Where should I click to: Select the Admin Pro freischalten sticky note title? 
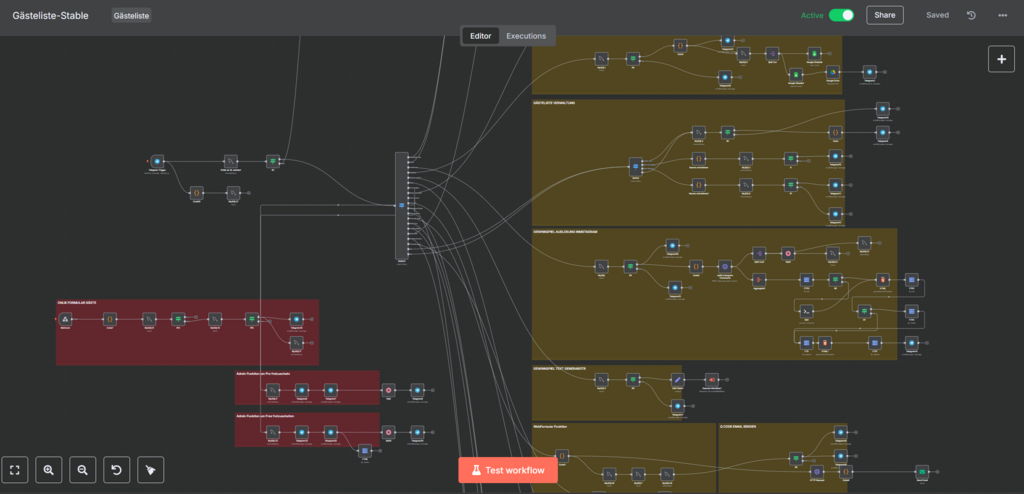(263, 374)
